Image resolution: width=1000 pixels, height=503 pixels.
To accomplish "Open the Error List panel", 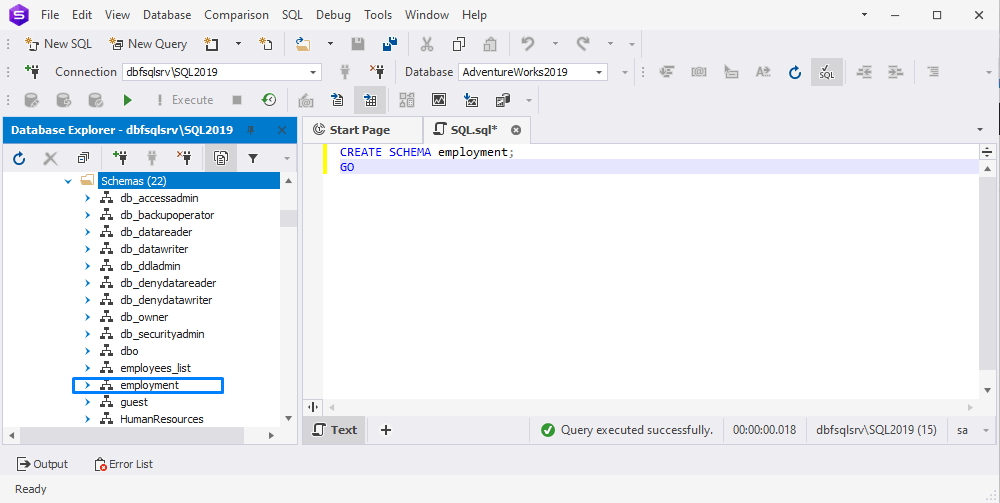I will (124, 464).
